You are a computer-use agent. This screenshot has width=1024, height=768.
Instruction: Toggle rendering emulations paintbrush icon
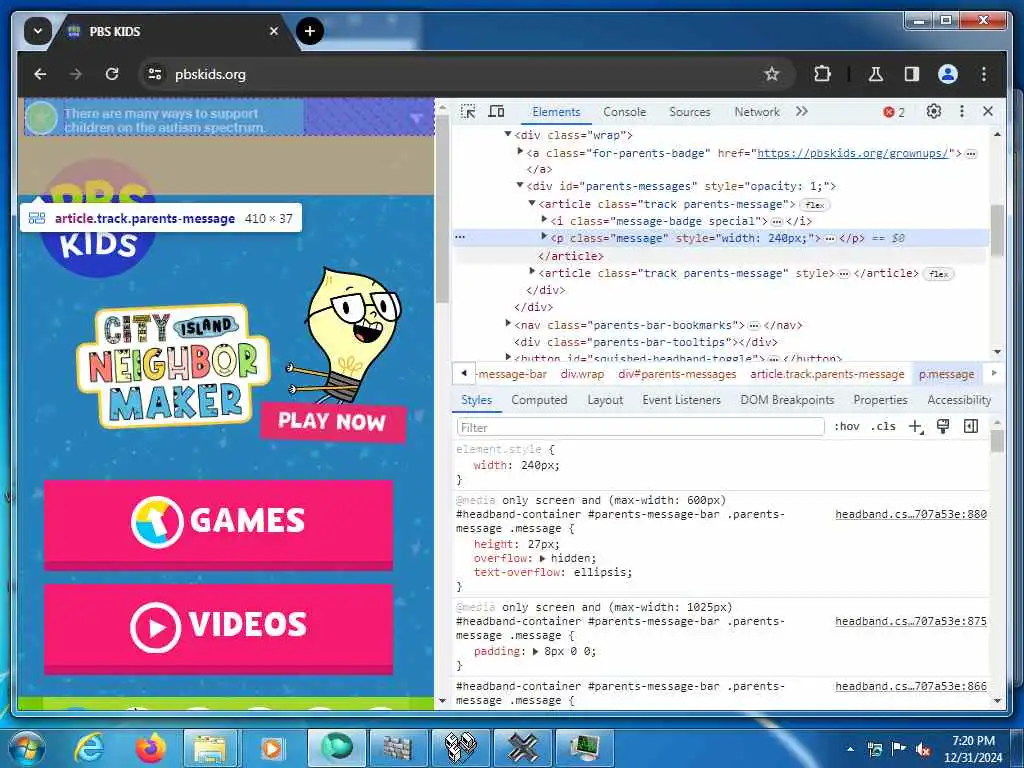(x=943, y=426)
